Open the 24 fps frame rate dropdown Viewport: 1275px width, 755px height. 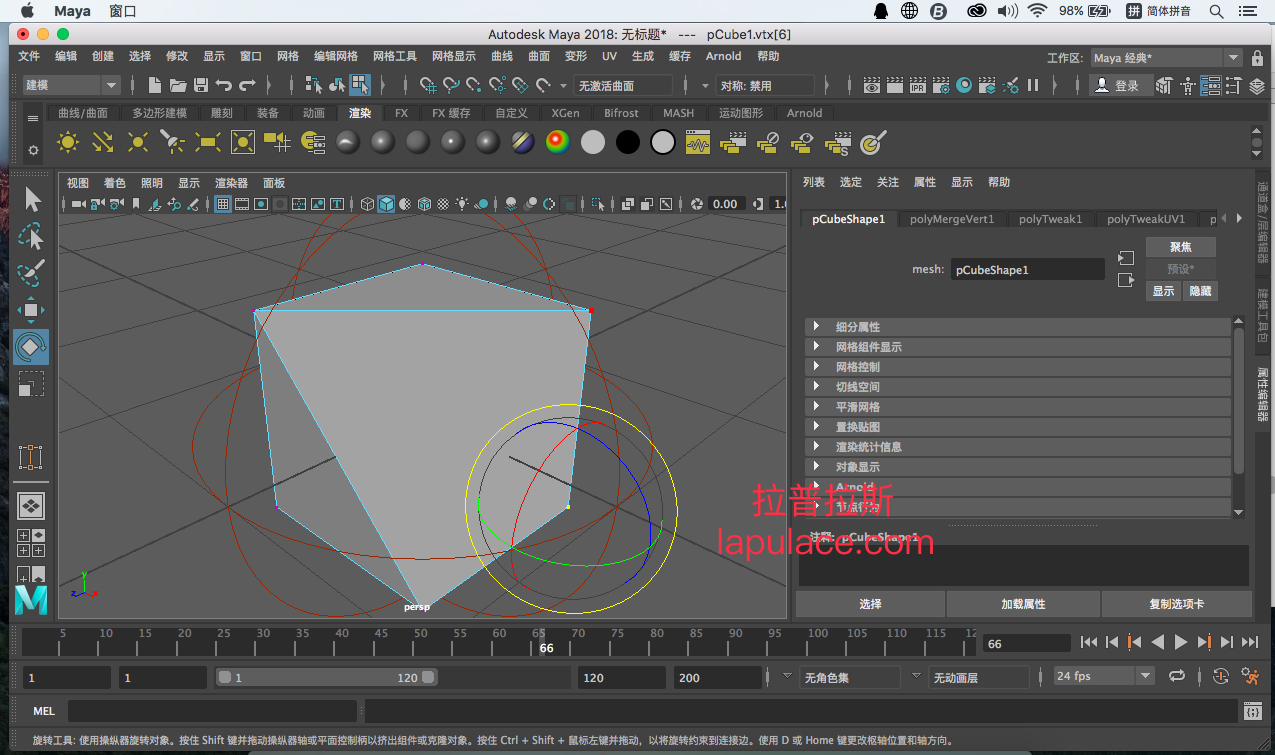tap(1104, 676)
